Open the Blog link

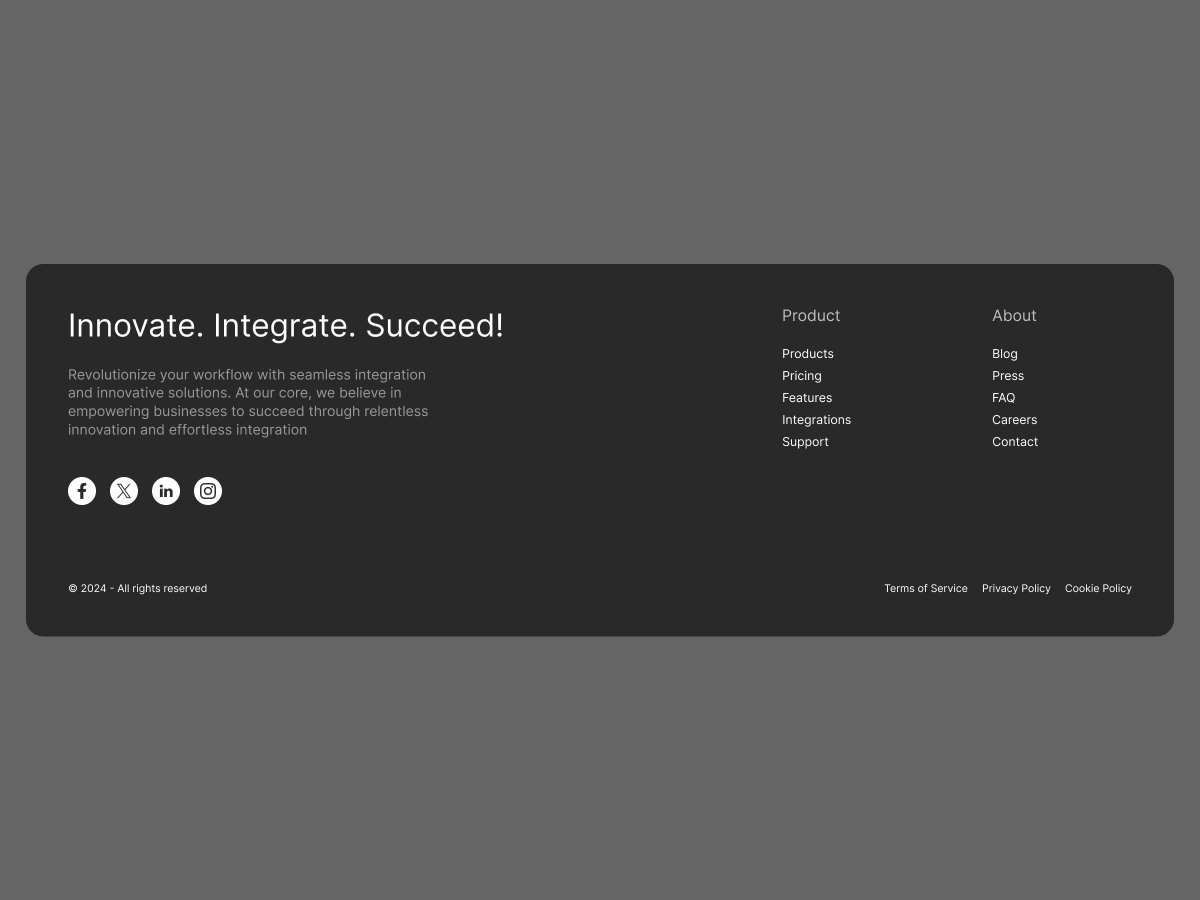coord(1005,354)
